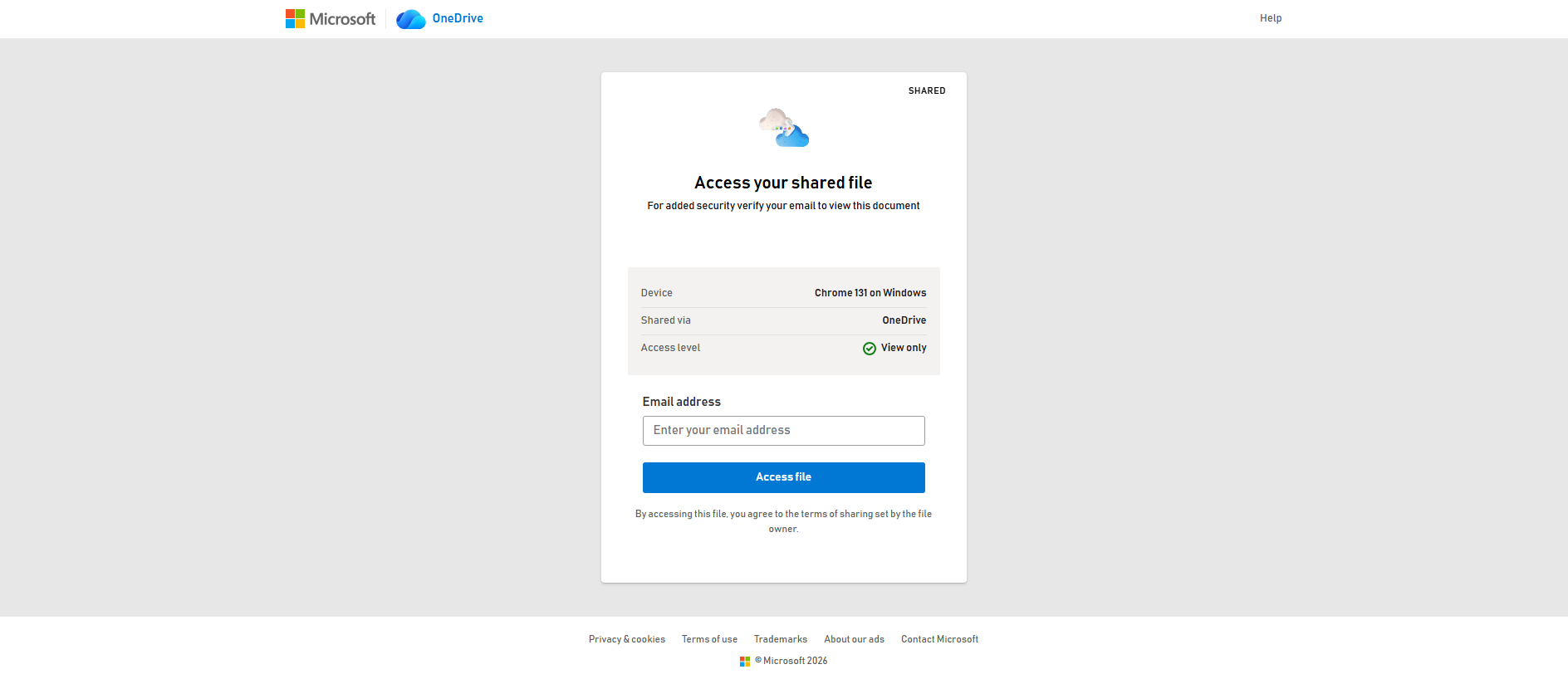The image size is (1568, 679).
Task: Click the OneDrive cloud icon in header
Action: tap(411, 19)
